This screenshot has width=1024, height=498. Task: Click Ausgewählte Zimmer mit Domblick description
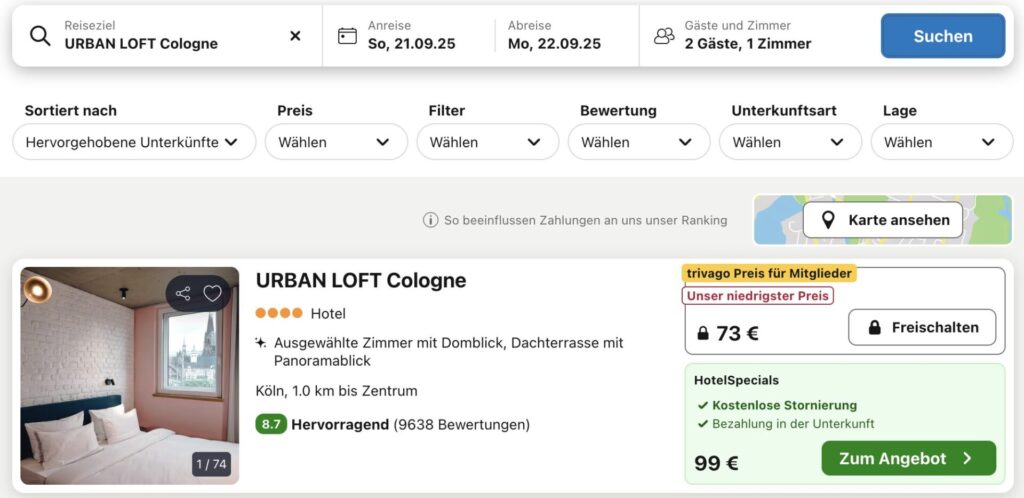[x=449, y=352]
